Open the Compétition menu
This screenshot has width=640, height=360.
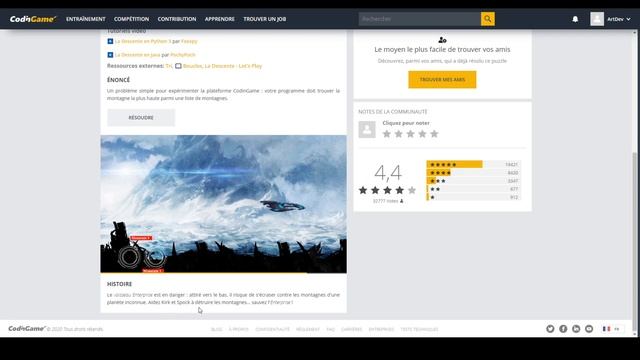coord(131,19)
